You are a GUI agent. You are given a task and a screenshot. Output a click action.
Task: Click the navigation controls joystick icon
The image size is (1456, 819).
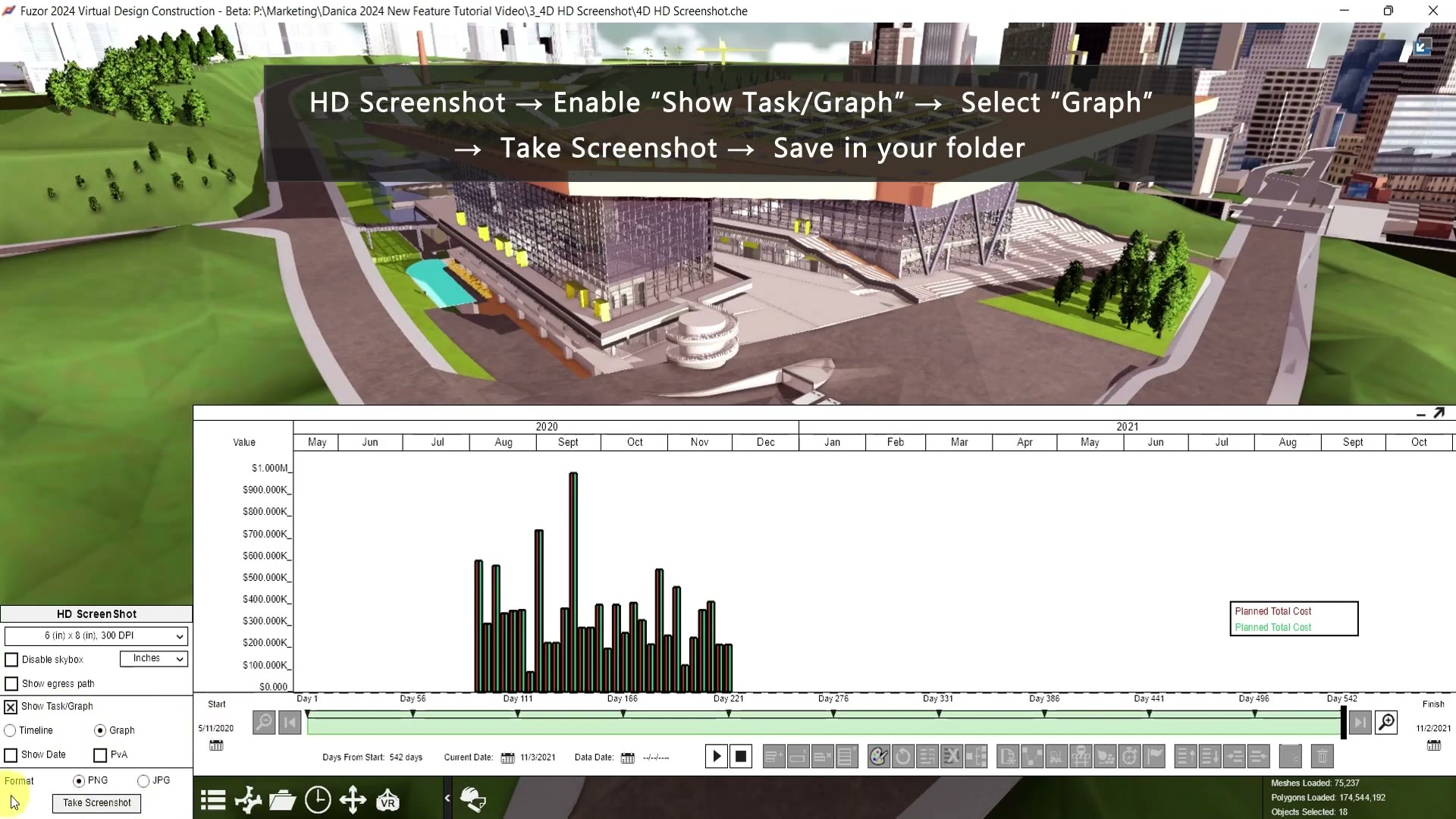[x=248, y=800]
